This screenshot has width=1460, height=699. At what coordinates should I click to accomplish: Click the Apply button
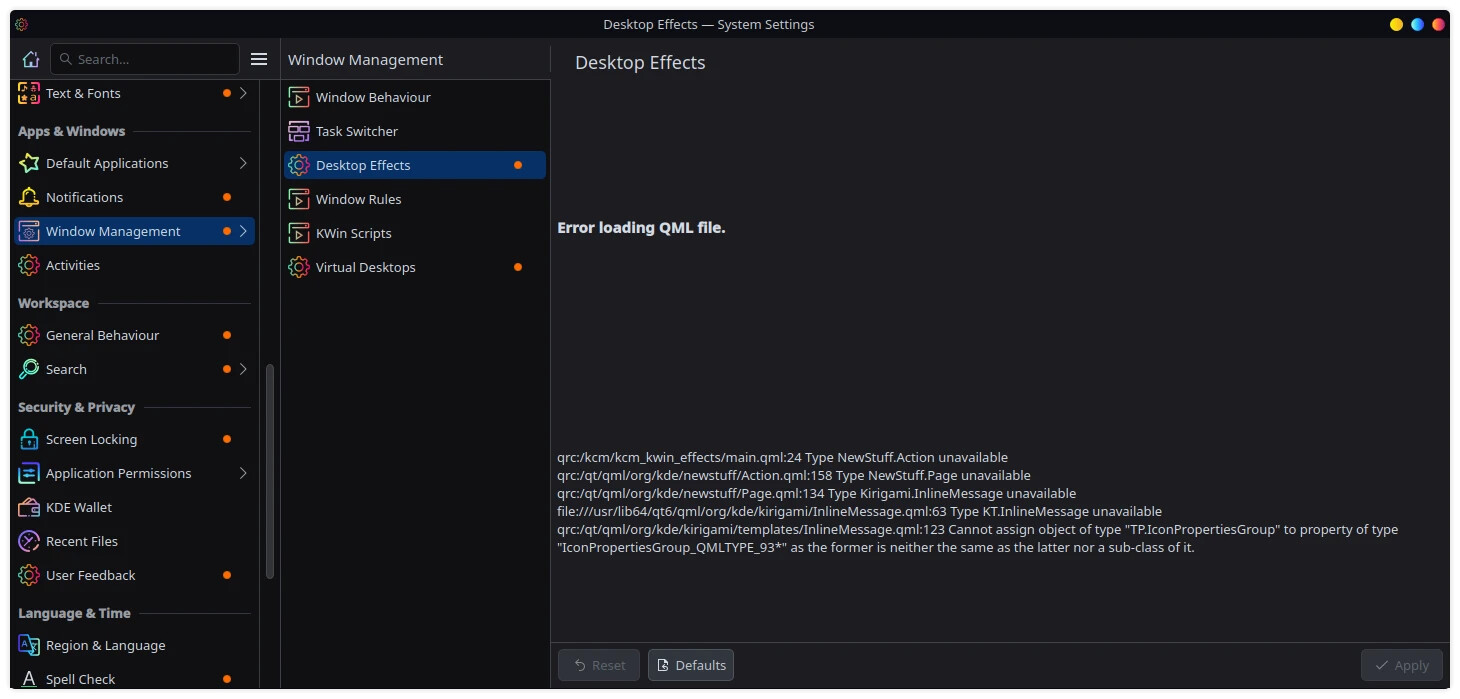[x=1401, y=665]
